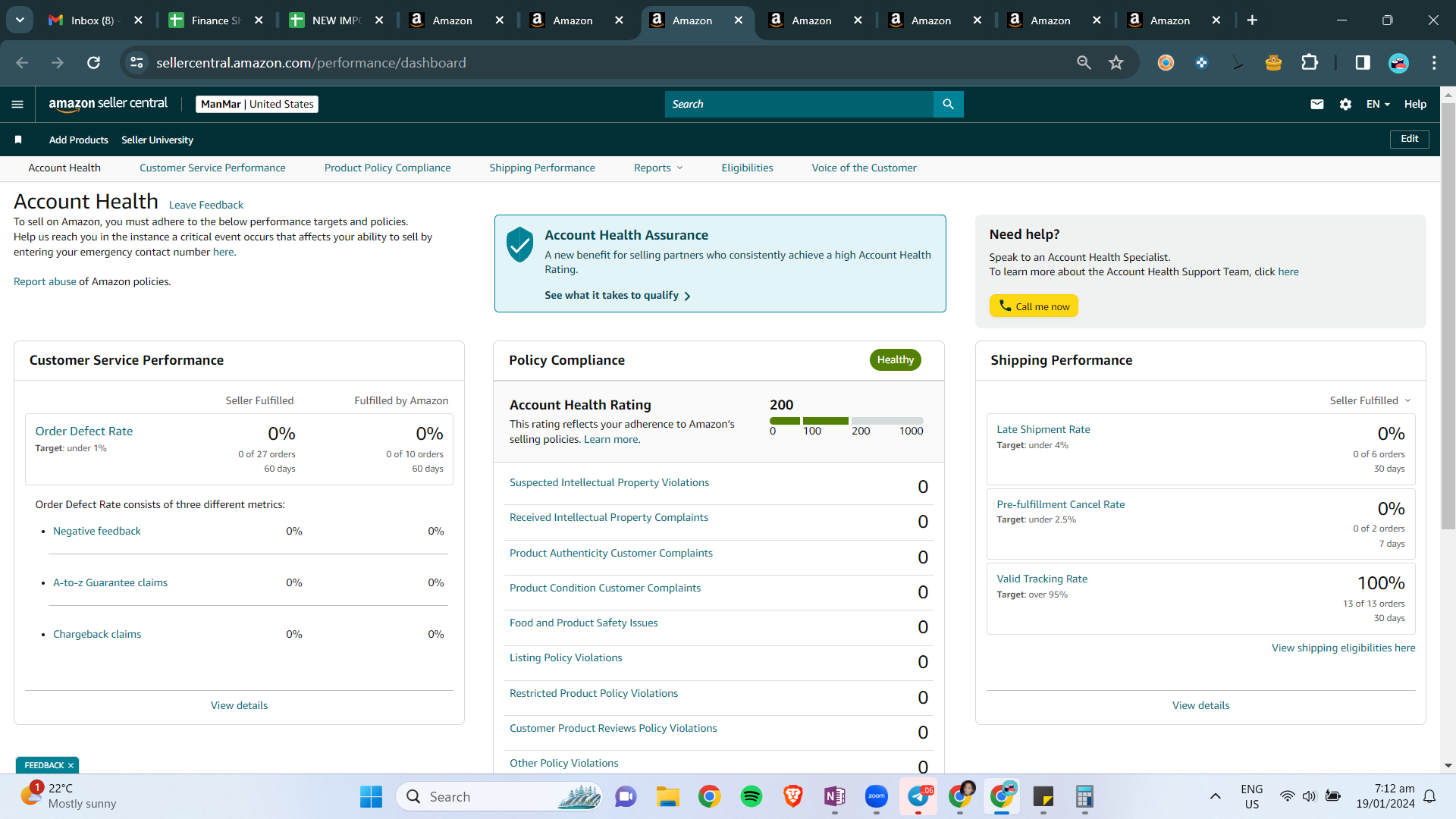Open Suspected Intellectual Property Violations
1456x819 pixels.
coord(609,482)
